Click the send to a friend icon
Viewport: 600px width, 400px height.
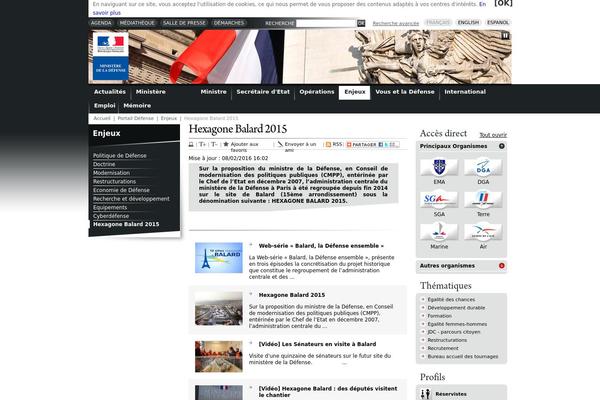tap(280, 144)
